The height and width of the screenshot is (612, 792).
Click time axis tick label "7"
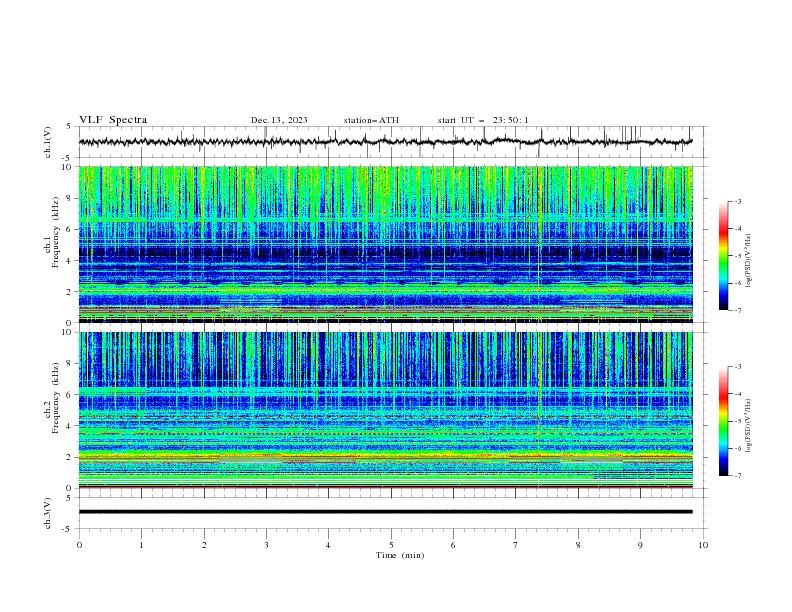point(516,545)
